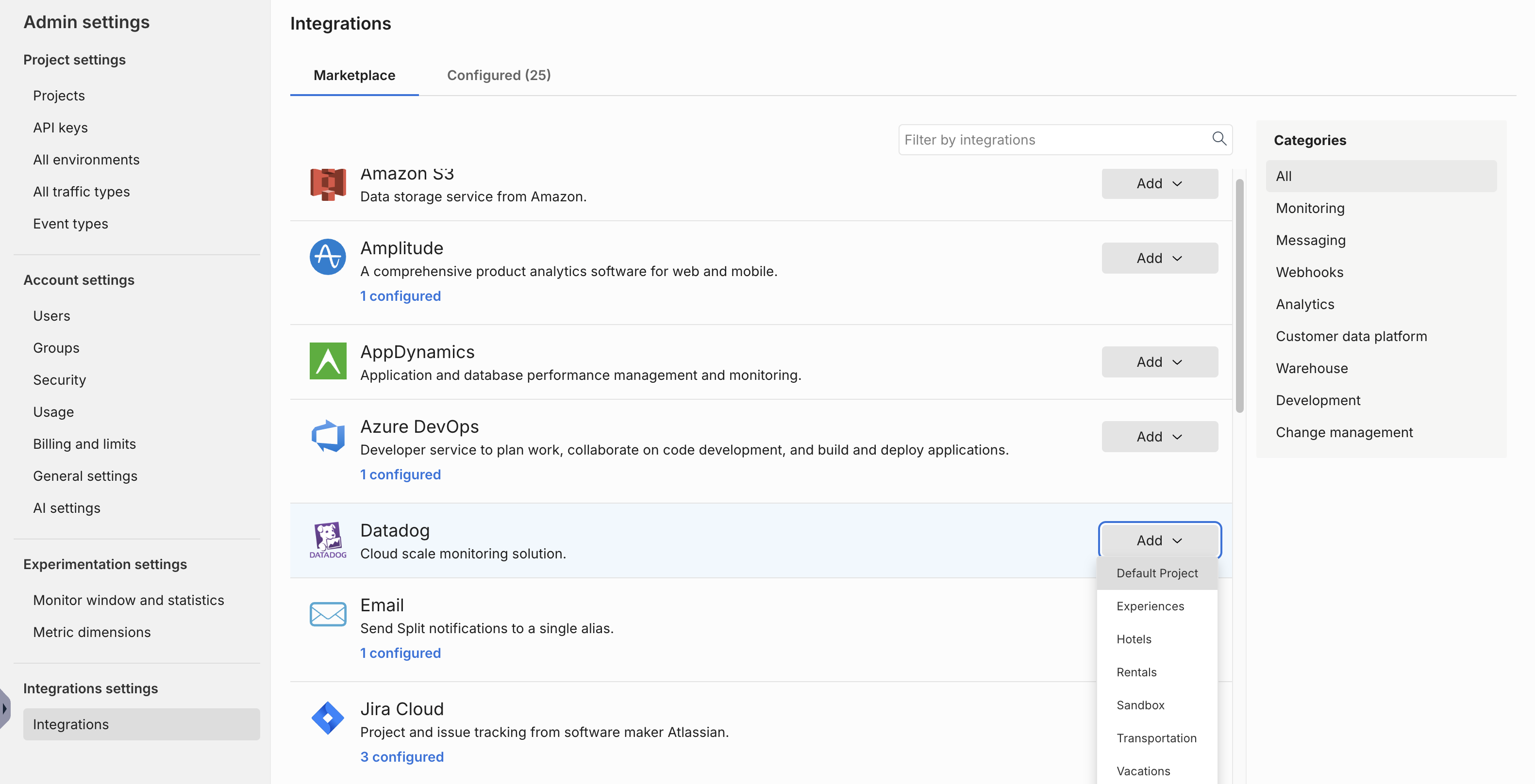Switch to the Configured (25) tab
Image resolution: width=1535 pixels, height=784 pixels.
[x=498, y=75]
